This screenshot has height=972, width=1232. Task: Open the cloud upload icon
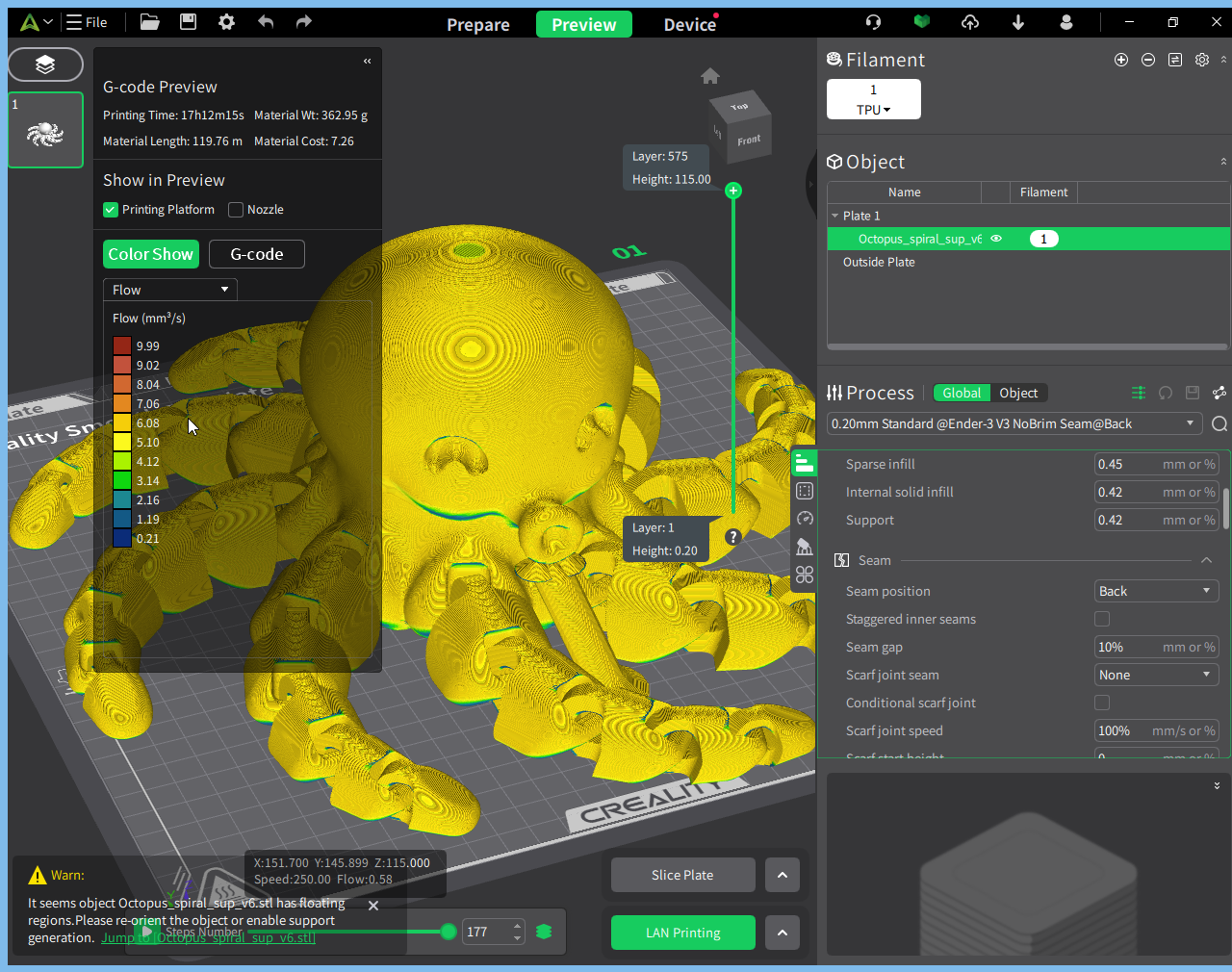point(970,22)
